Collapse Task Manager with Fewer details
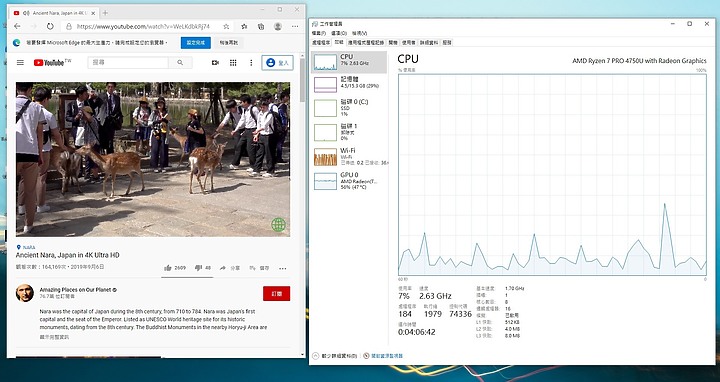 pos(335,356)
